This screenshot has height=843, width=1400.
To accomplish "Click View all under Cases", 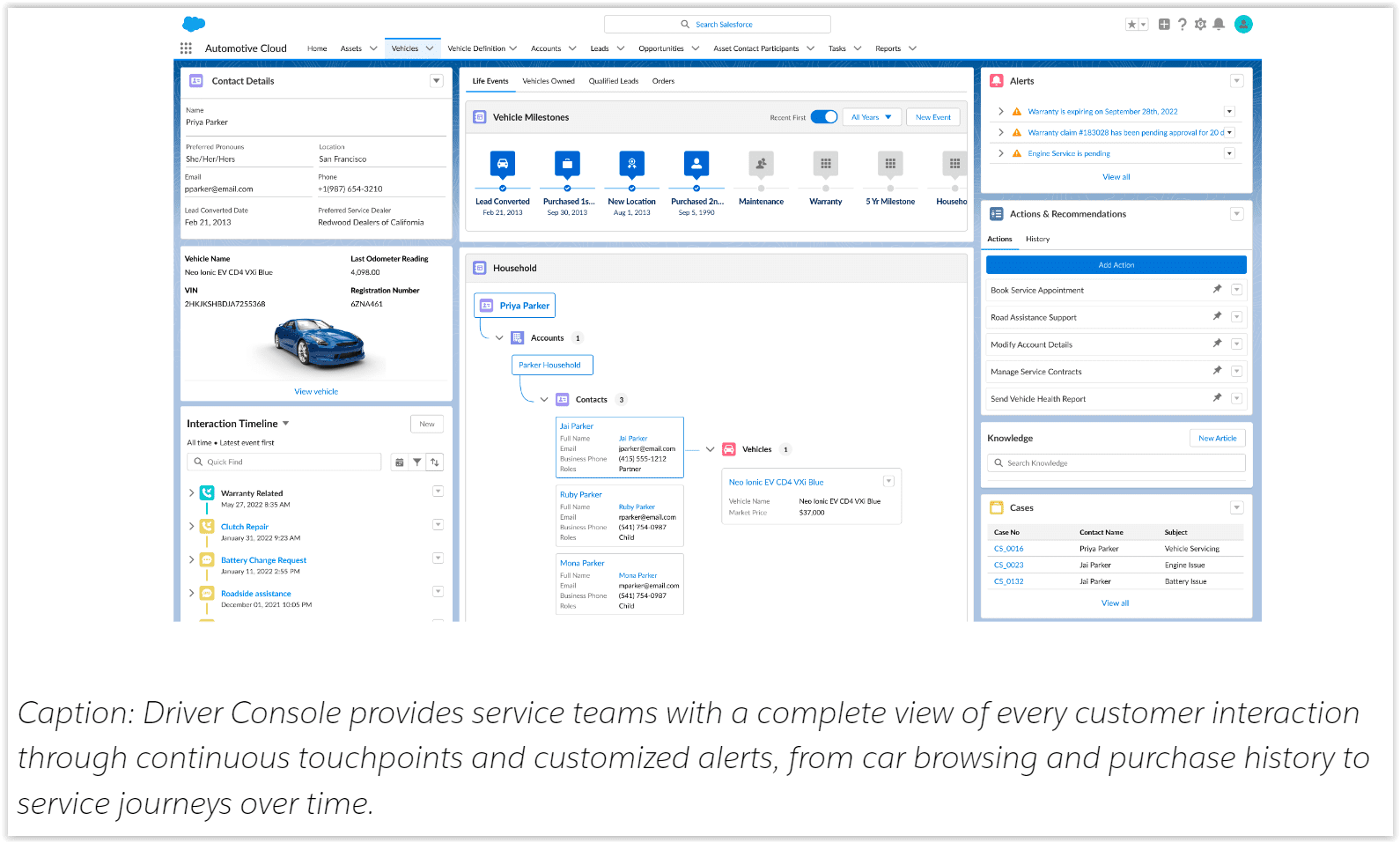I will pos(1116,603).
